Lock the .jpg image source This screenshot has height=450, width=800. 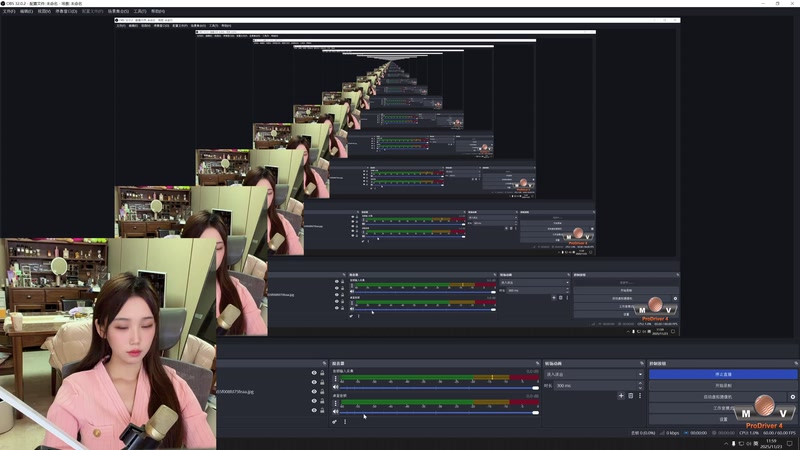click(322, 391)
